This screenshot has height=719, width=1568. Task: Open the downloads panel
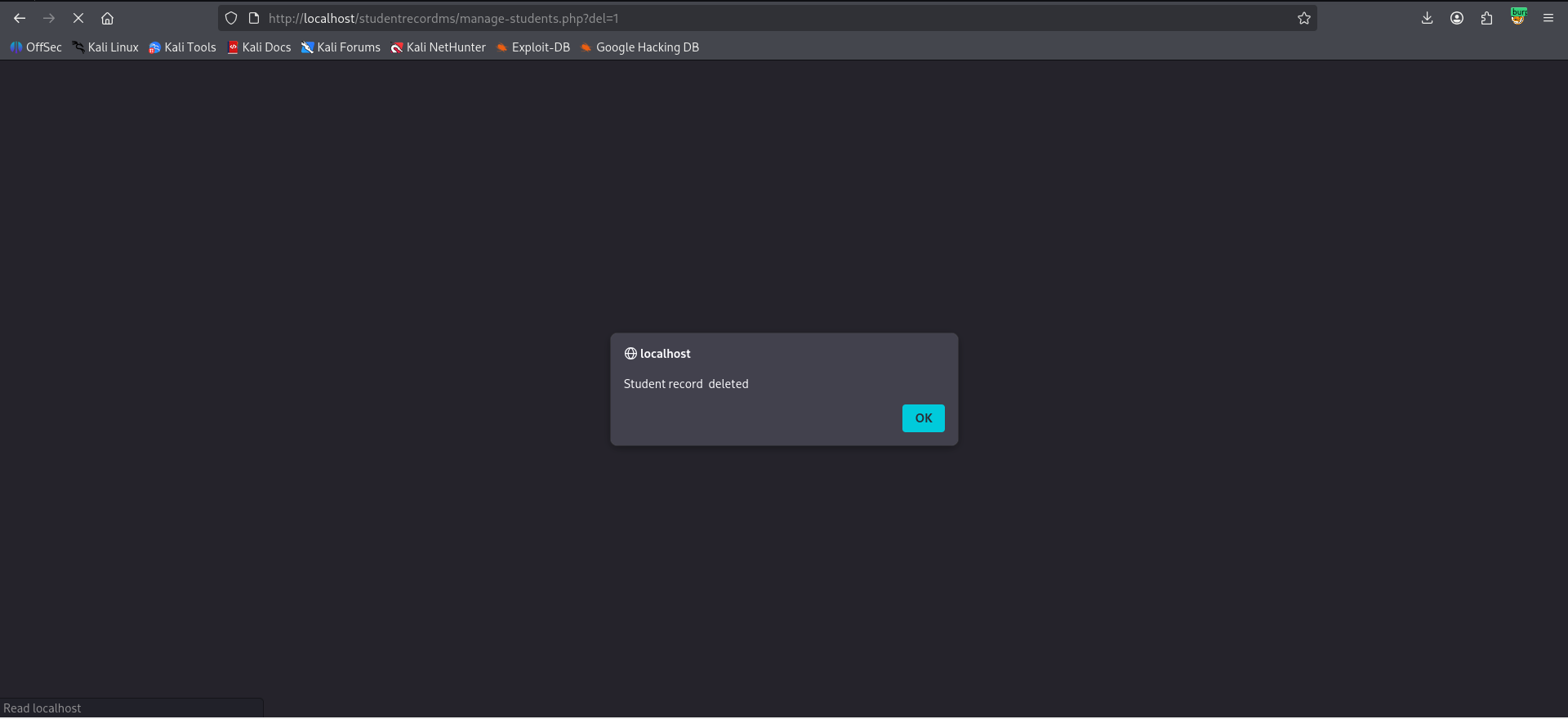click(1428, 18)
